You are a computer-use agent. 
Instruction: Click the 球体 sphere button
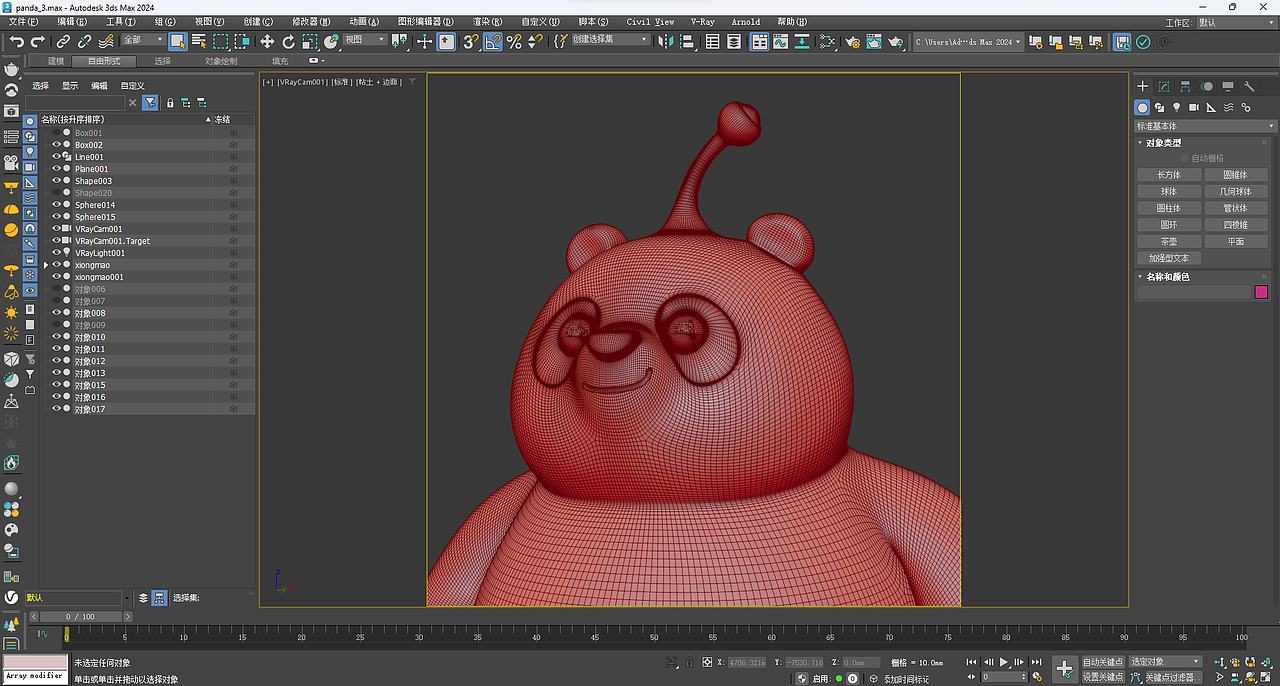[1169, 192]
